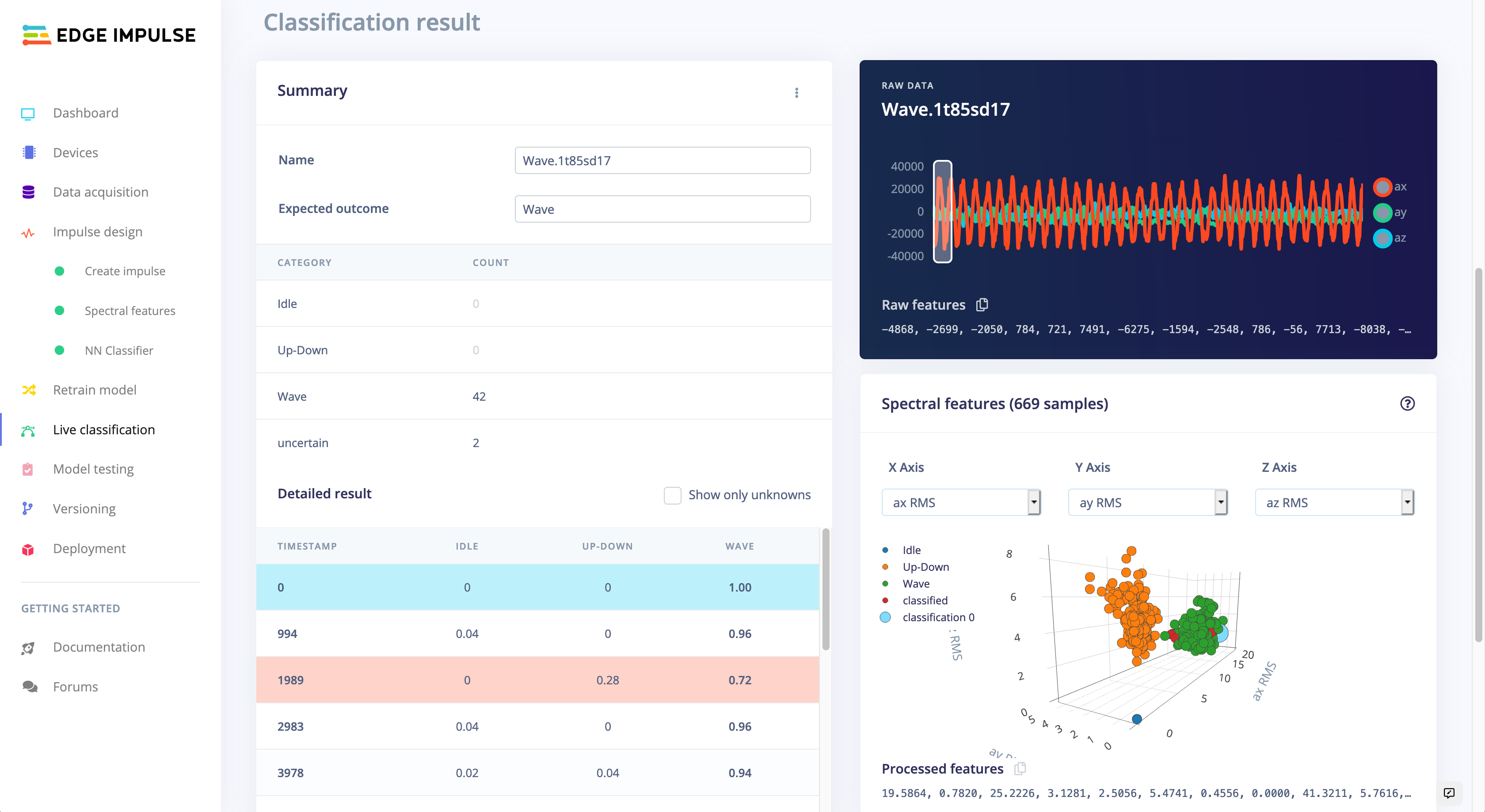Click raw data window selector handle
Viewport: 1485px width, 812px height.
pyautogui.click(x=942, y=212)
